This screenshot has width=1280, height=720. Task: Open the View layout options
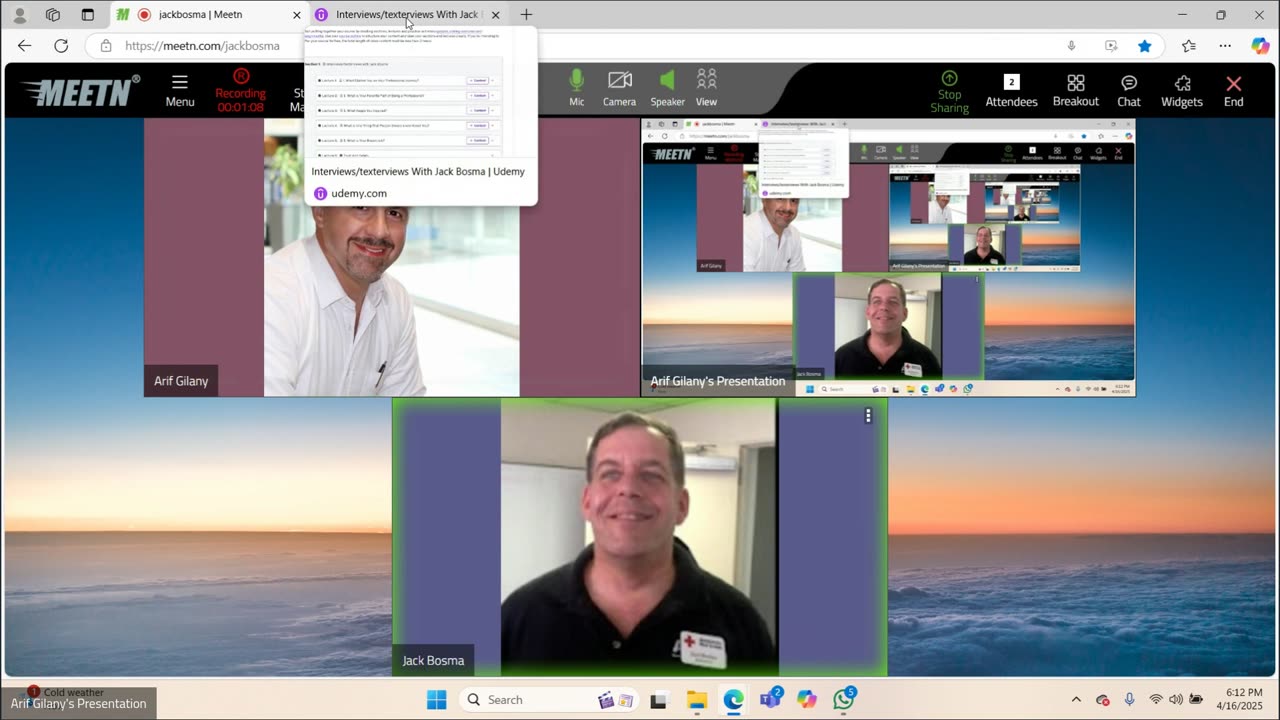point(706,89)
